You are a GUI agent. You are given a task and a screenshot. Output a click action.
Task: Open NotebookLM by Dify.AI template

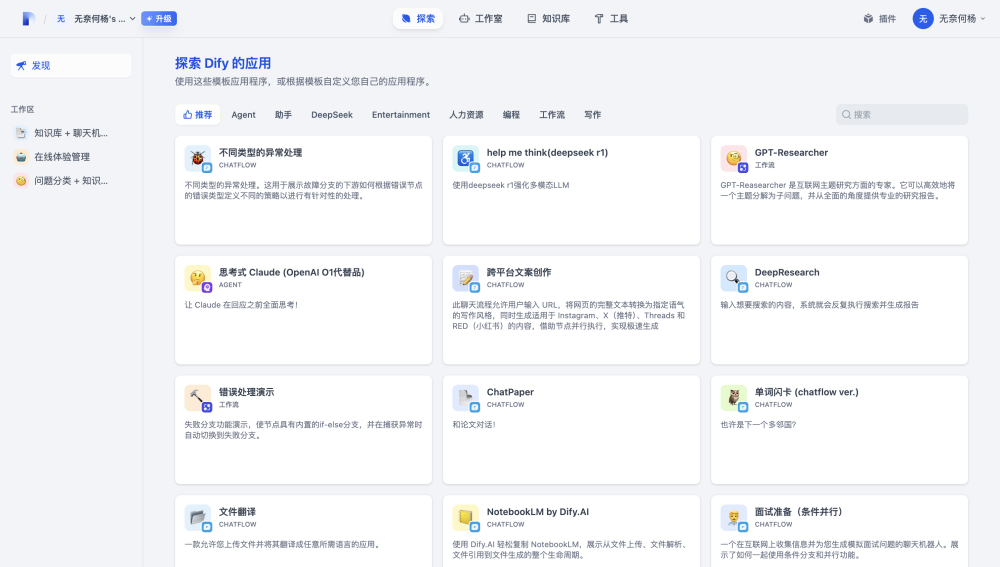click(538, 512)
